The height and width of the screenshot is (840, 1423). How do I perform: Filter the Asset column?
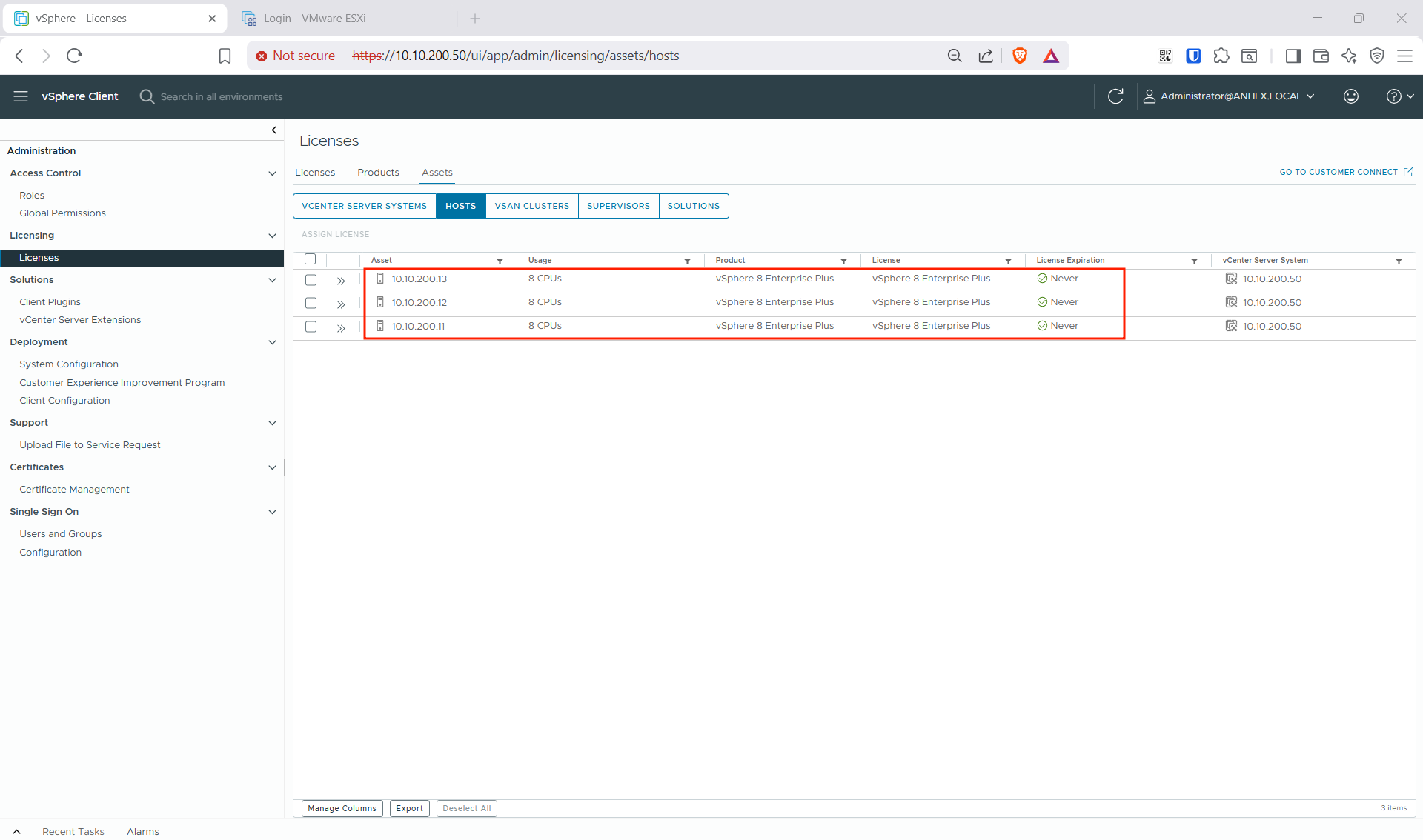500,261
